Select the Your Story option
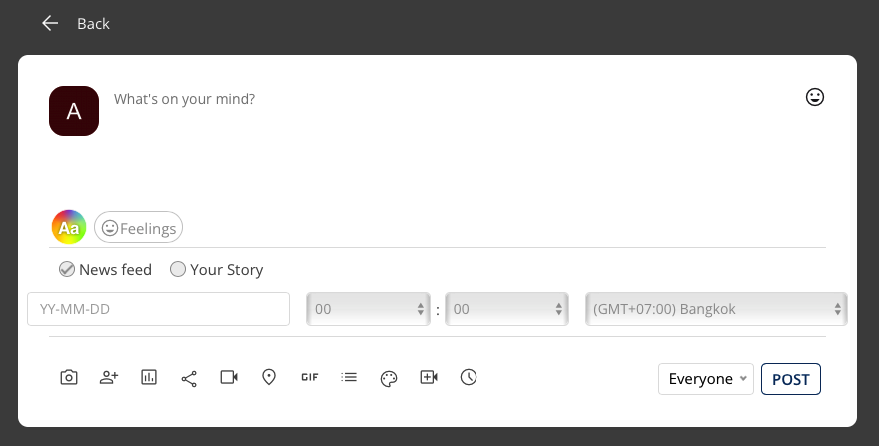Screen dimensions: 879x446 [178, 270]
